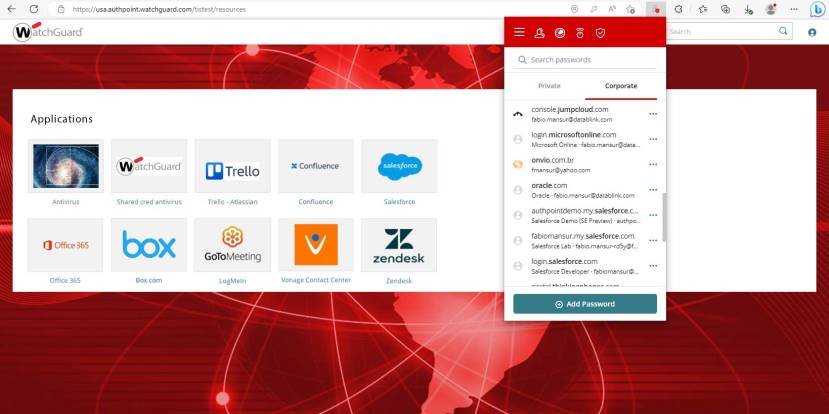This screenshot has height=414, width=829.
Task: Click the user profile icon in the red header
Action: pyautogui.click(x=539, y=33)
